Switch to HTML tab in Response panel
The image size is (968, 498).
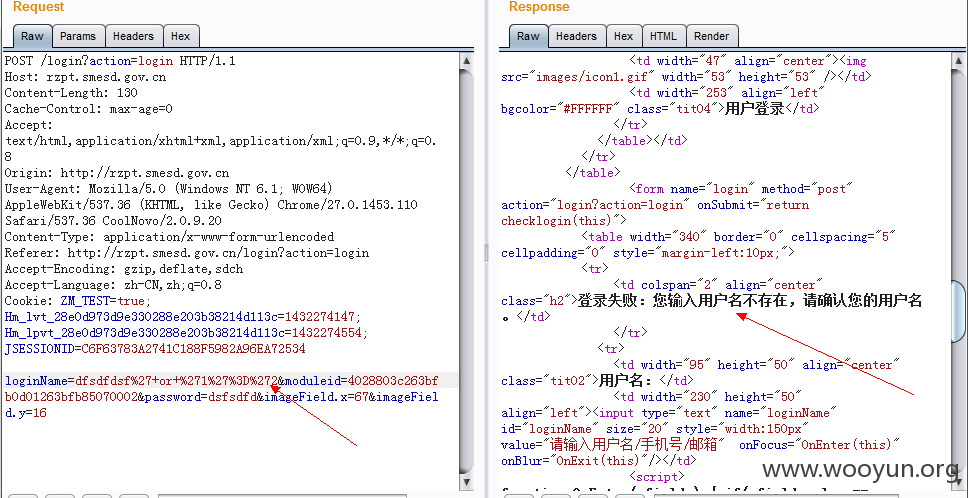[x=664, y=36]
